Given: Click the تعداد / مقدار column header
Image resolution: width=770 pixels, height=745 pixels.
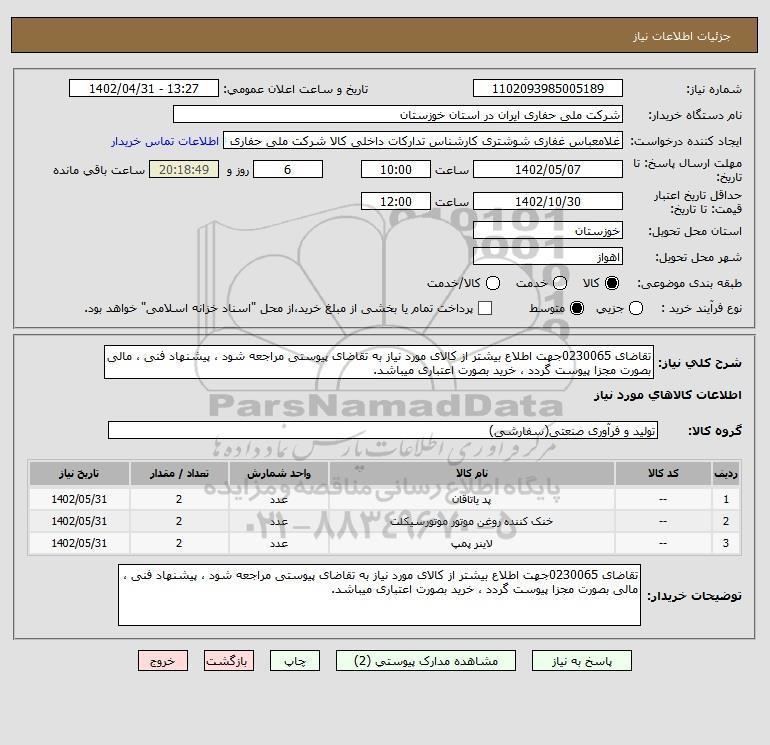Looking at the screenshot, I should [179, 473].
